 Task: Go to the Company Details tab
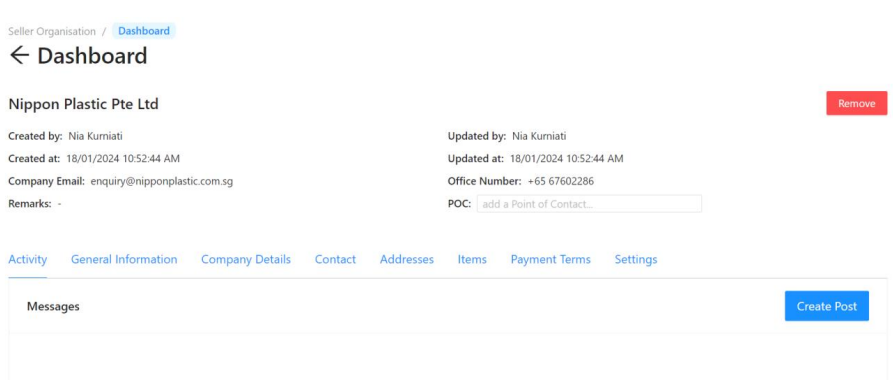(246, 260)
